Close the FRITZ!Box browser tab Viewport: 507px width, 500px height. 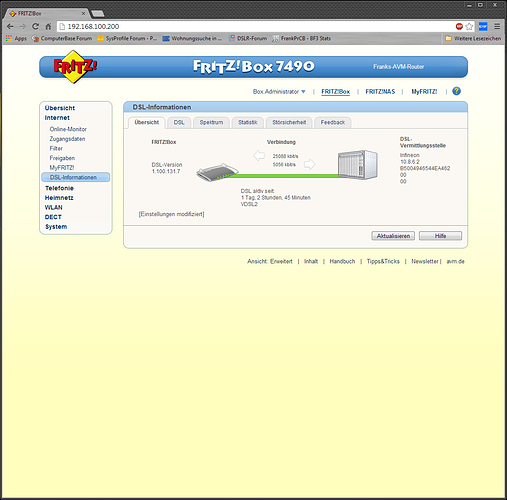(83, 13)
